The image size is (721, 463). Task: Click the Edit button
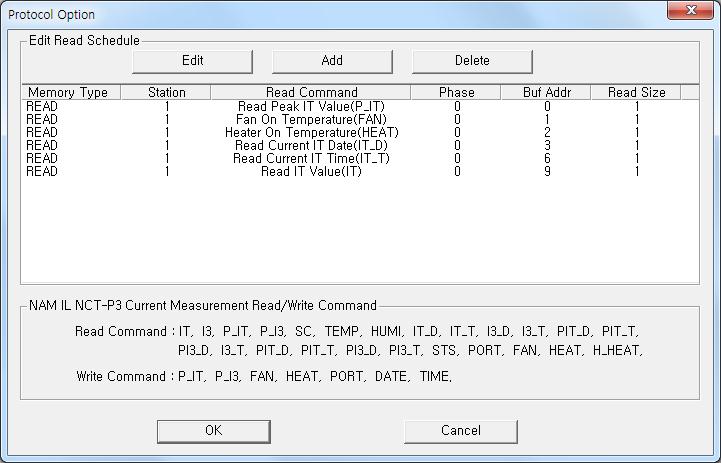coord(192,60)
